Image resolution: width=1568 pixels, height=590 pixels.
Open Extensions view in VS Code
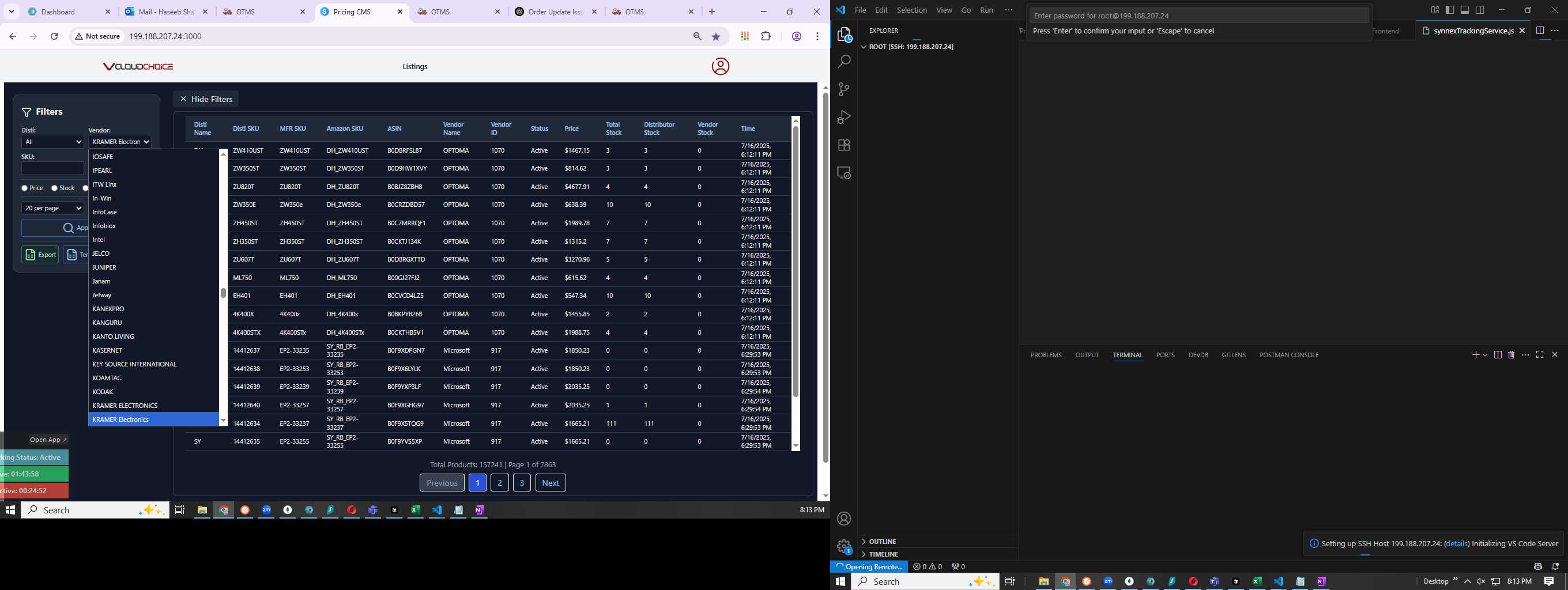click(x=843, y=145)
